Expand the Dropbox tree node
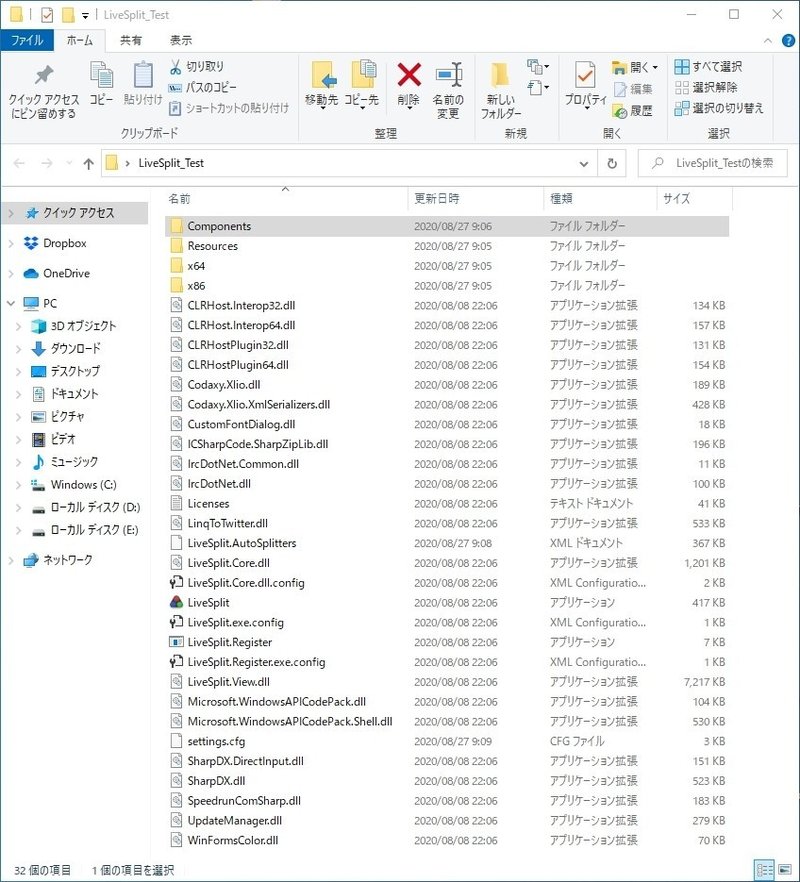 (11, 244)
